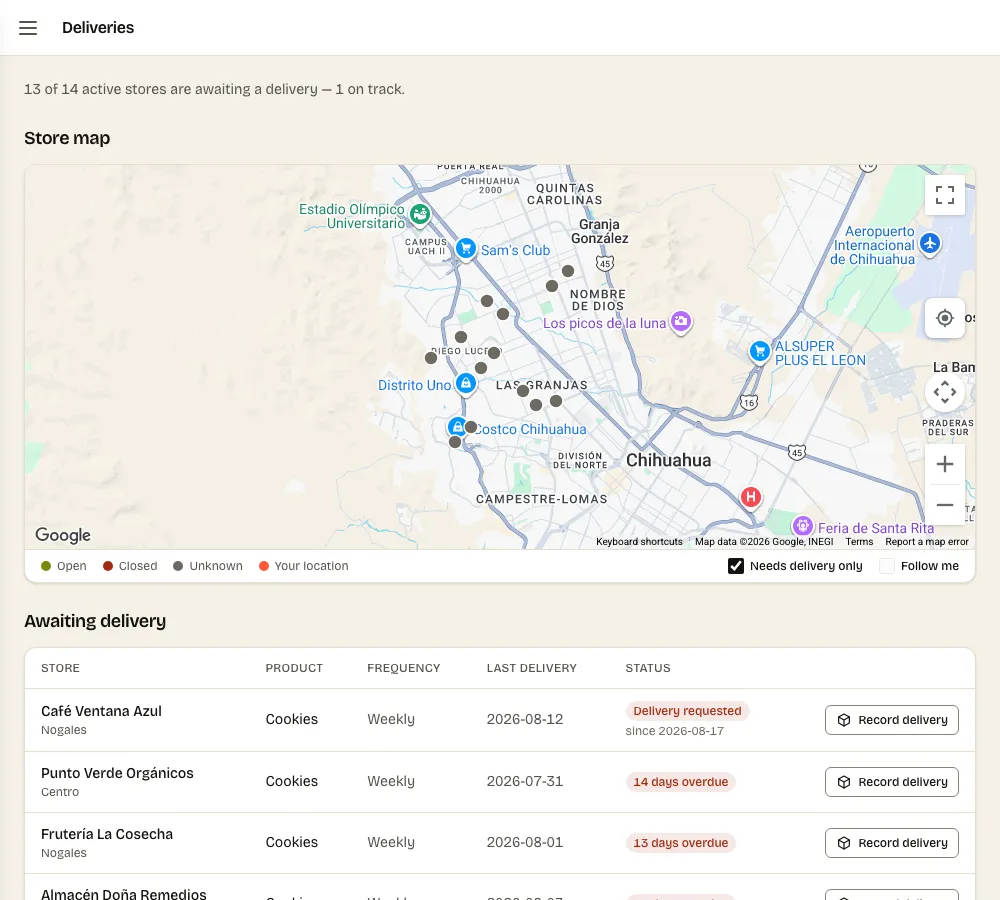Image resolution: width=1000 pixels, height=900 pixels.
Task: Record delivery for Frutería La Cosecha
Action: [892, 843]
